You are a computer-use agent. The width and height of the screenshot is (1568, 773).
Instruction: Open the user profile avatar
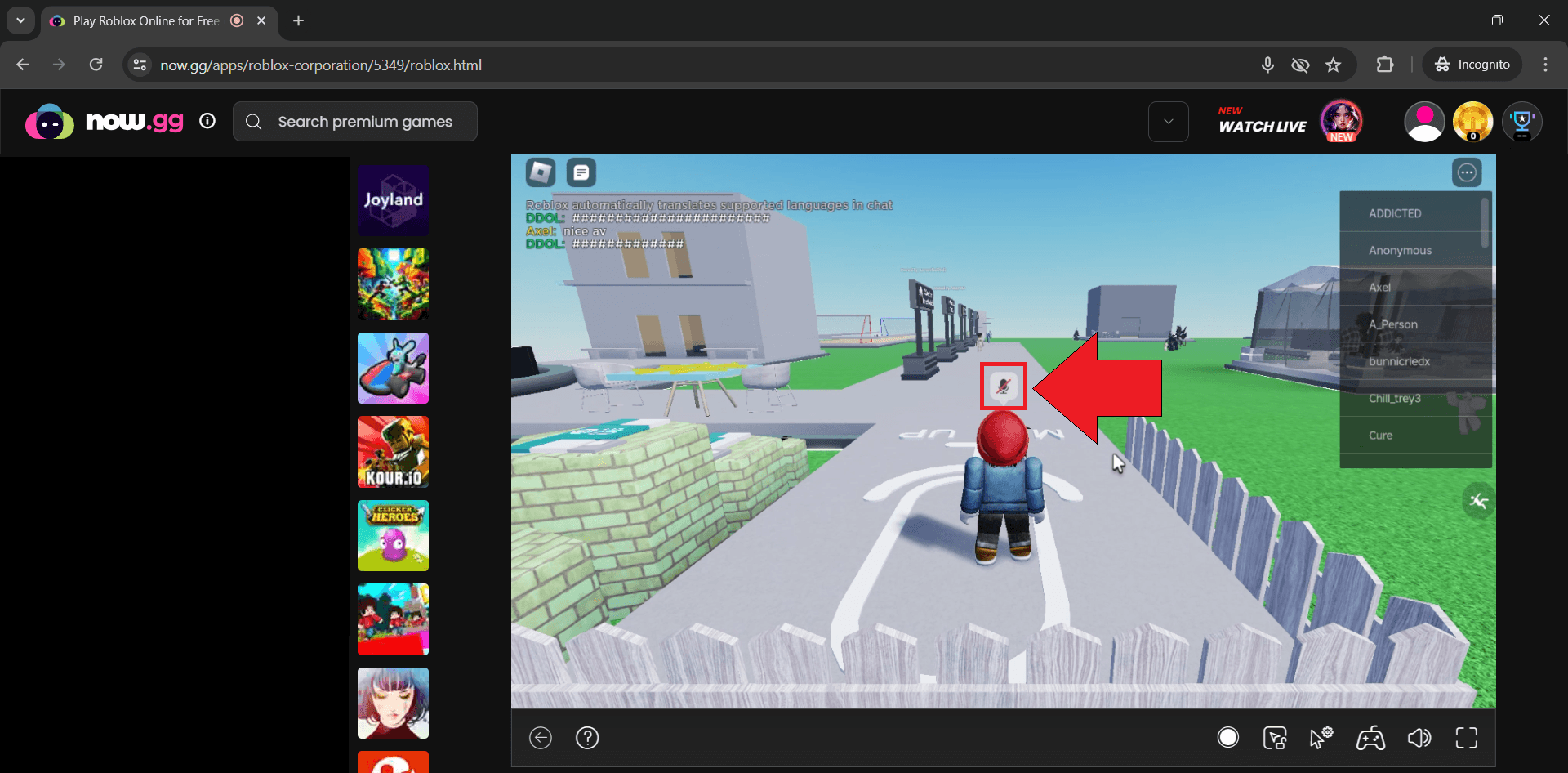coord(1424,122)
